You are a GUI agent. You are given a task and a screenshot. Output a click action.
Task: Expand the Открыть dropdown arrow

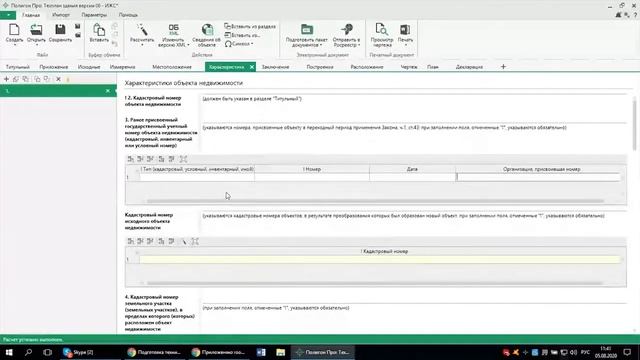pyautogui.click(x=37, y=45)
